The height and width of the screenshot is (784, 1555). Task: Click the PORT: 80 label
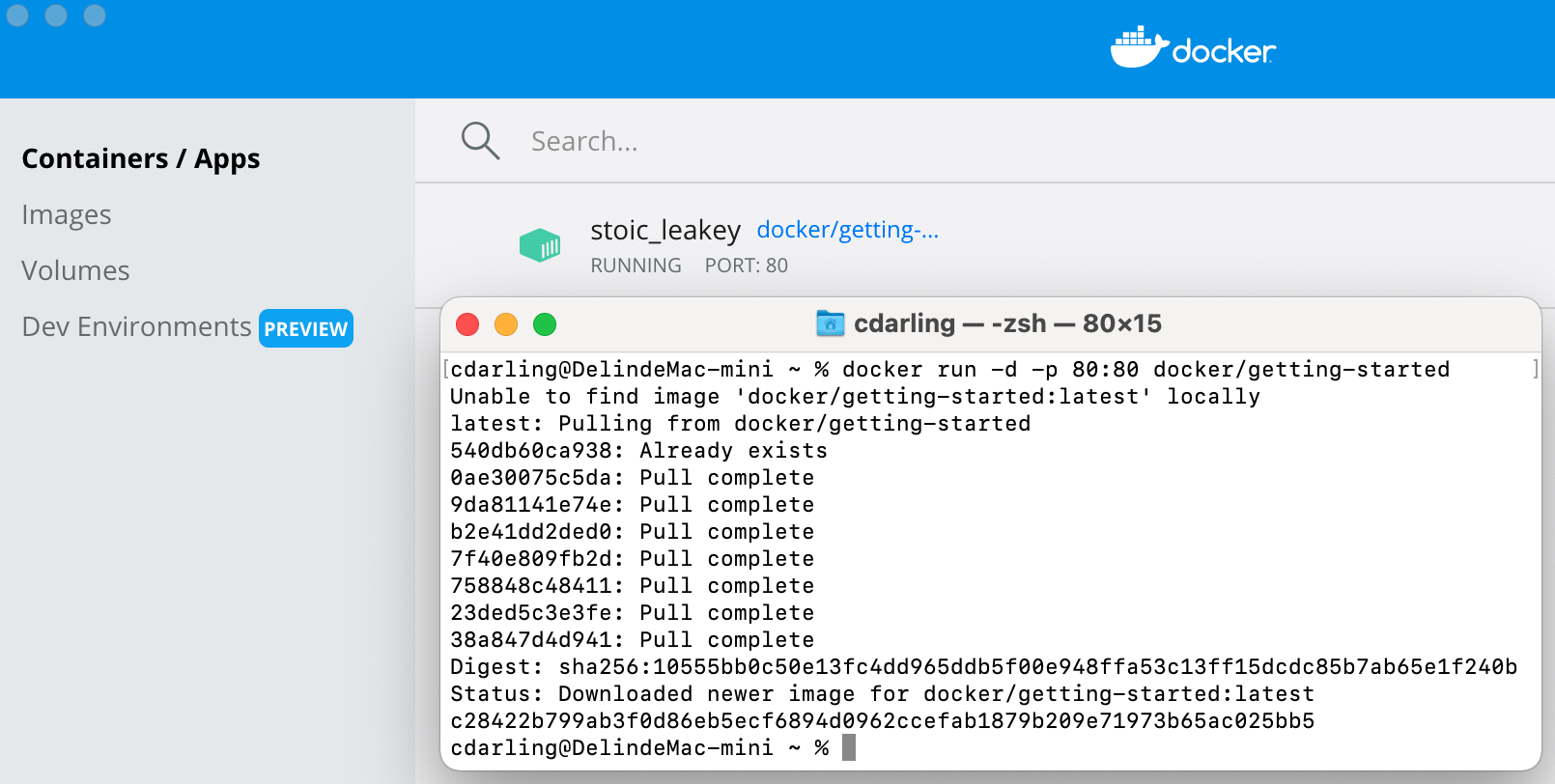click(x=747, y=266)
